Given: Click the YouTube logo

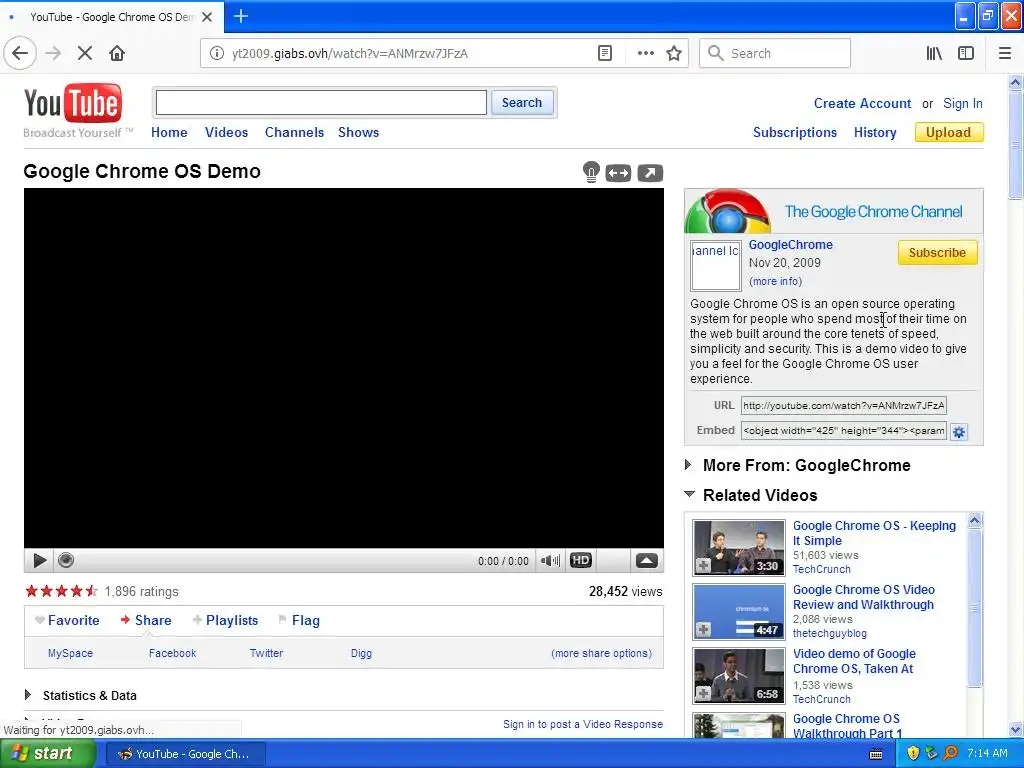Looking at the screenshot, I should pos(72,103).
